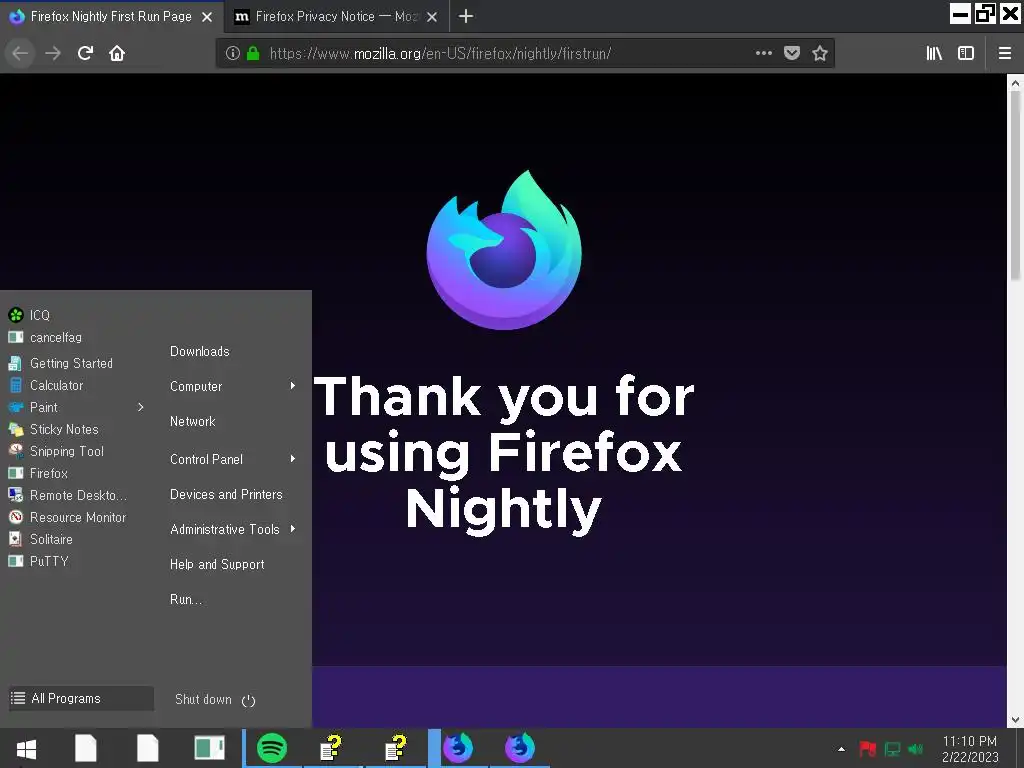Expand Administrative Tools submenu arrow
Image resolution: width=1024 pixels, height=768 pixels.
pyautogui.click(x=293, y=529)
